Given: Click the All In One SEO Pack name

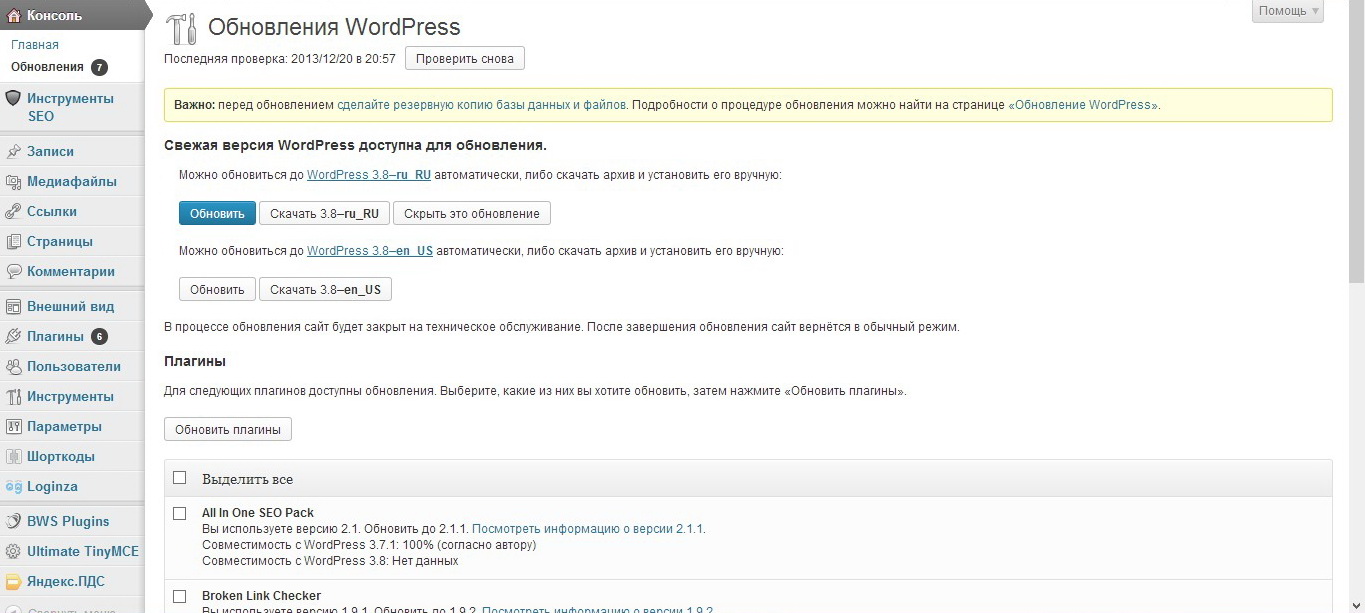Looking at the screenshot, I should click(258, 513).
